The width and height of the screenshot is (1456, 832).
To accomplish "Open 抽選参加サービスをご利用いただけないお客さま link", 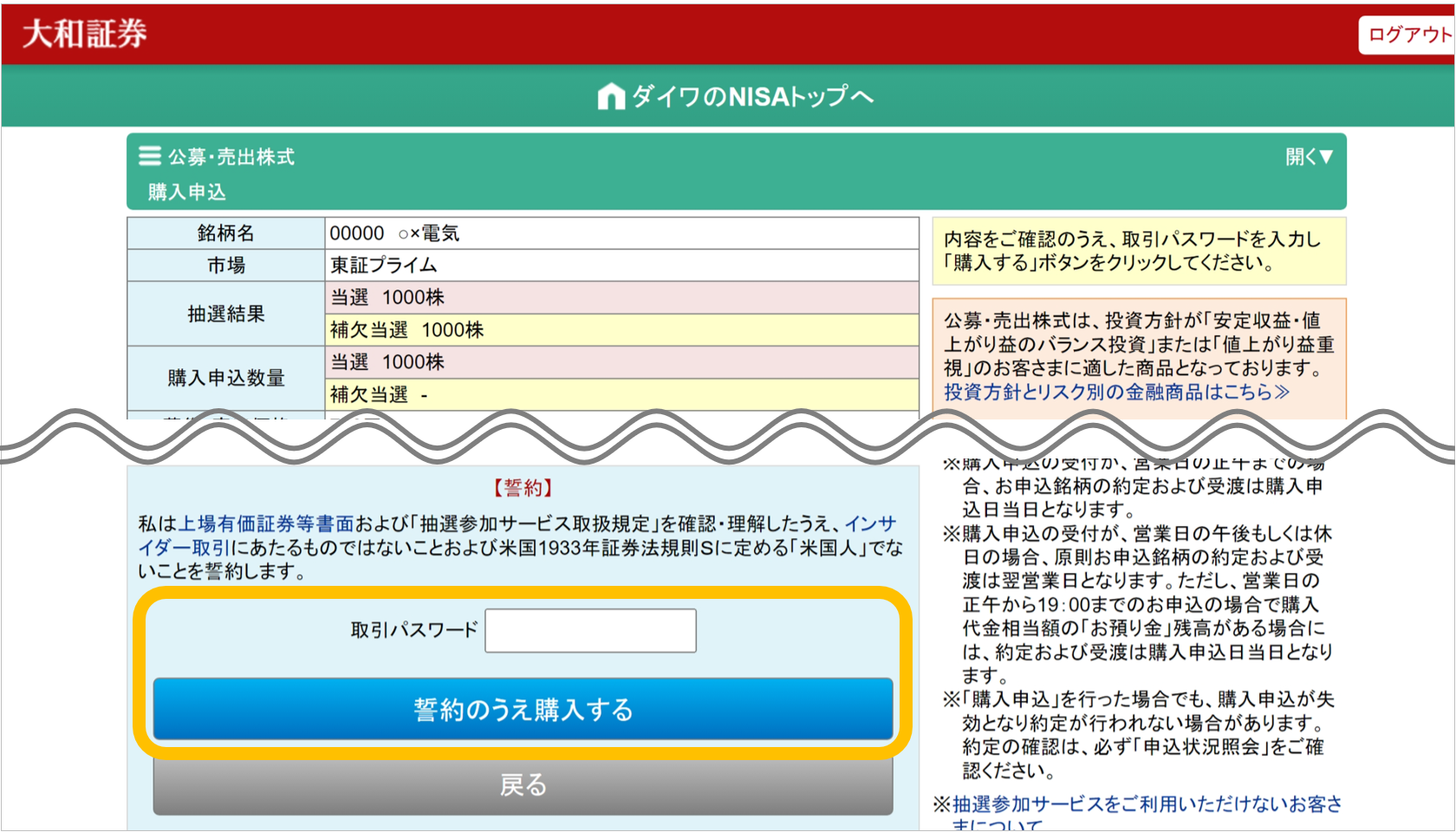I will pyautogui.click(x=1147, y=804).
